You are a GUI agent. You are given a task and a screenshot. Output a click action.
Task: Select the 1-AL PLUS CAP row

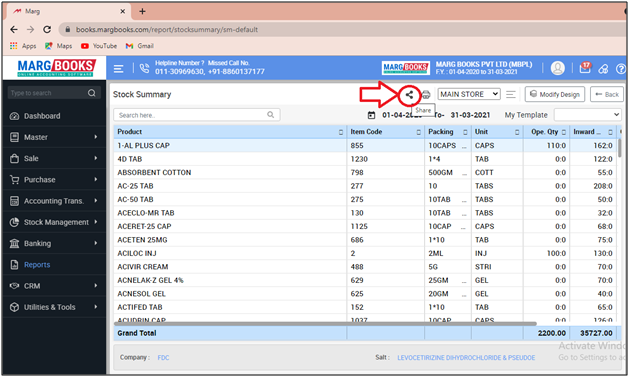366,145
